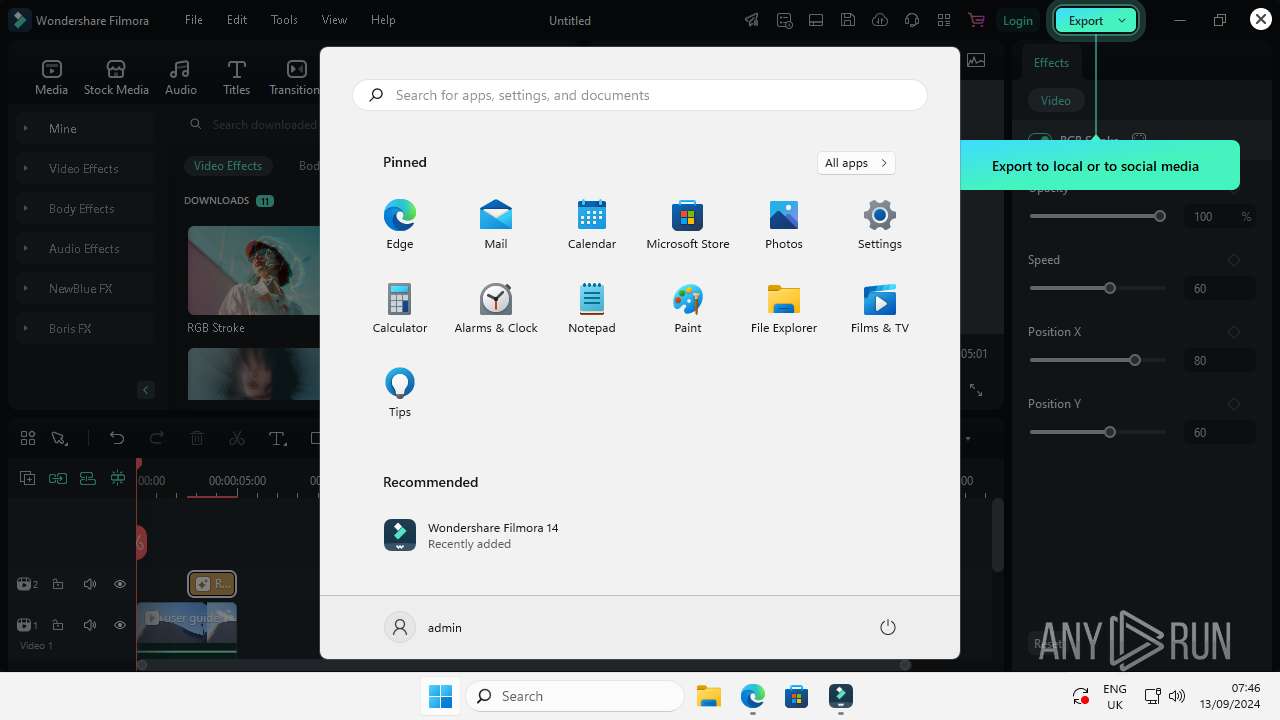Open recommended Wondershare Filmora 14
1280x720 pixels.
472,535
